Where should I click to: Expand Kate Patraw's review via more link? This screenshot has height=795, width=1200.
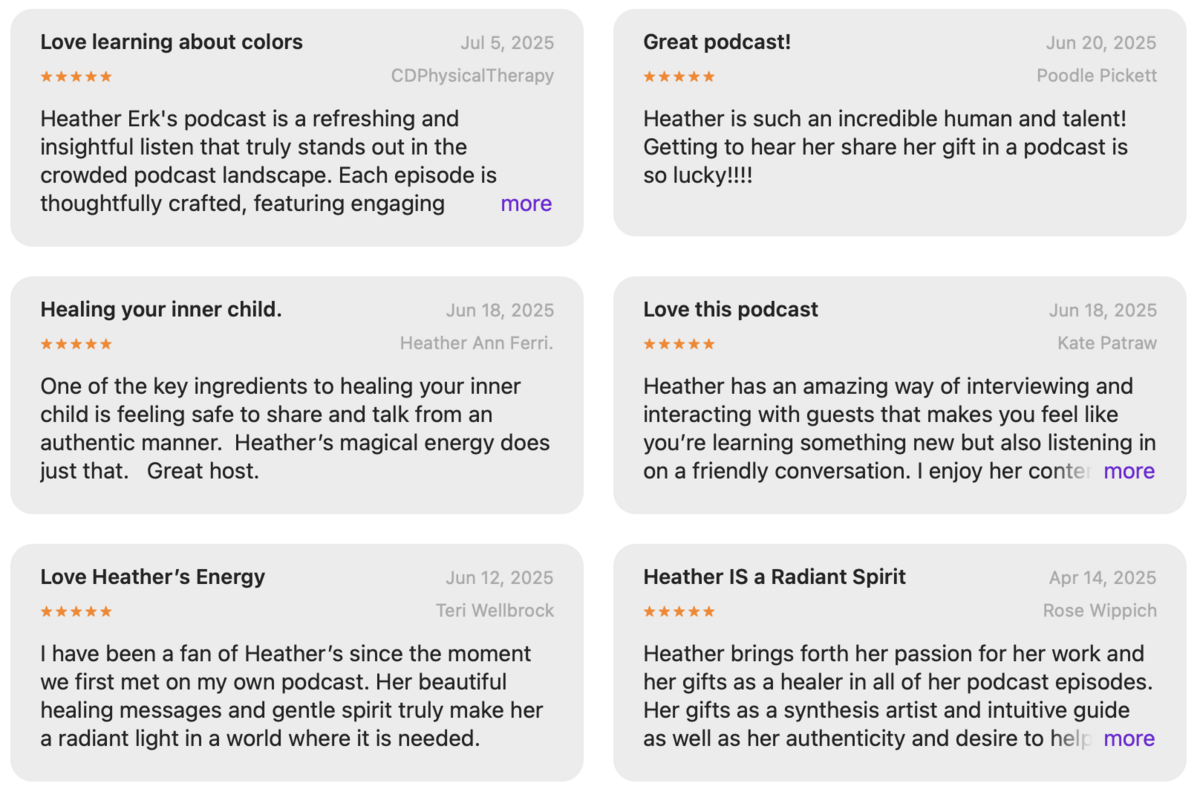[1129, 471]
